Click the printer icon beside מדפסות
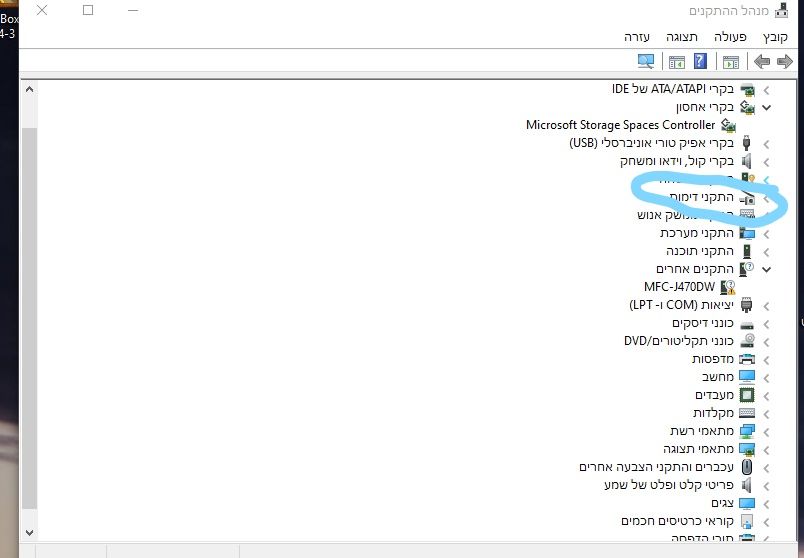Viewport: 804px width, 558px height. coord(746,359)
